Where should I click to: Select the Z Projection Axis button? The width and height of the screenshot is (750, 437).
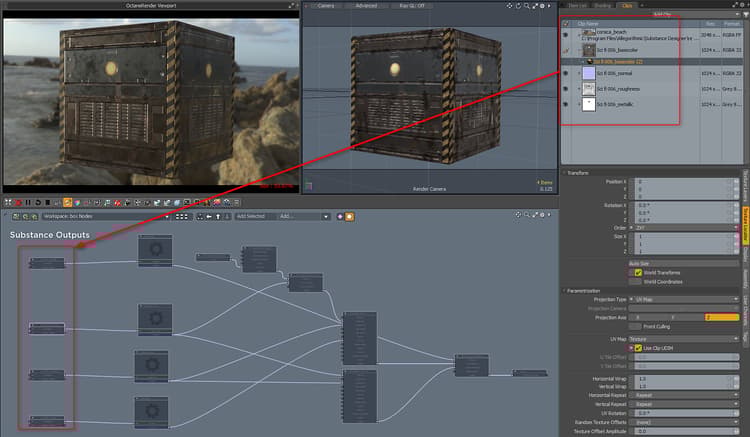pyautogui.click(x=720, y=317)
